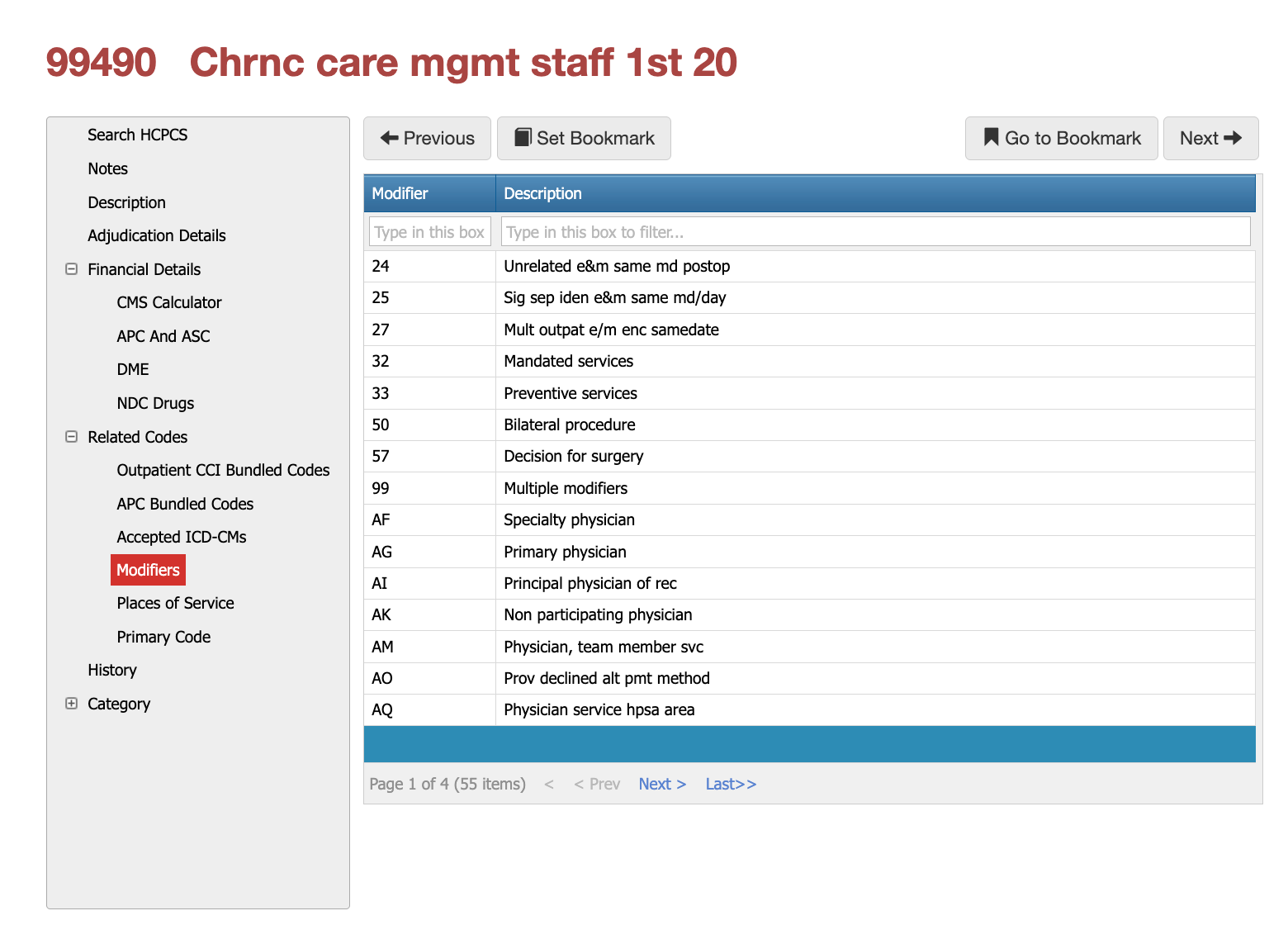Collapse the Financial Details tree node
Viewport: 1288px width, 925px height.
72,269
